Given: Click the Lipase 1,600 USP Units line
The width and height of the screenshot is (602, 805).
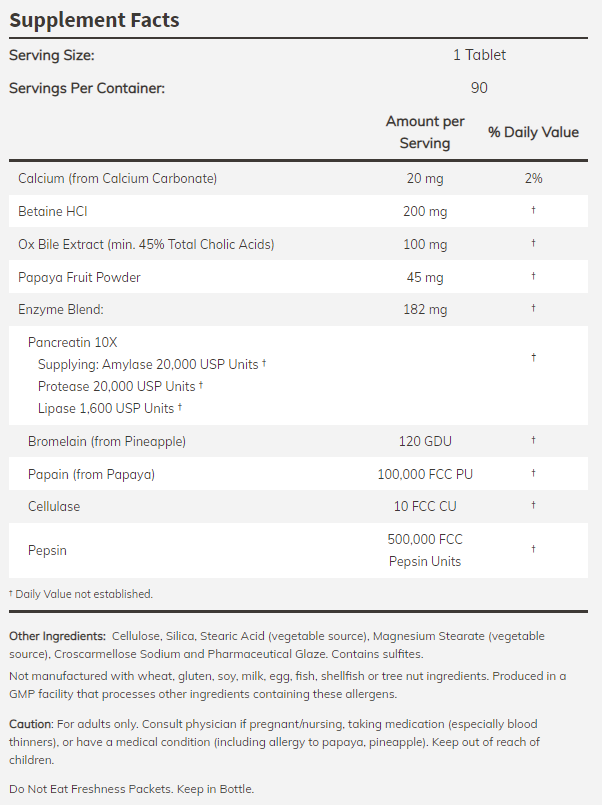Looking at the screenshot, I should coord(106,408).
